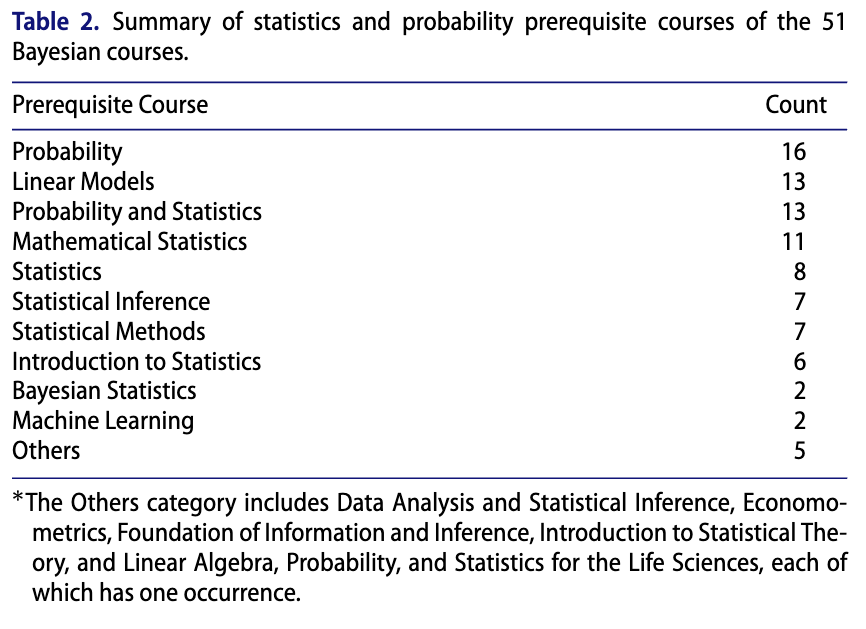Select the "Bayesian Statistics" row label
This screenshot has width=866, height=629.
104,391
